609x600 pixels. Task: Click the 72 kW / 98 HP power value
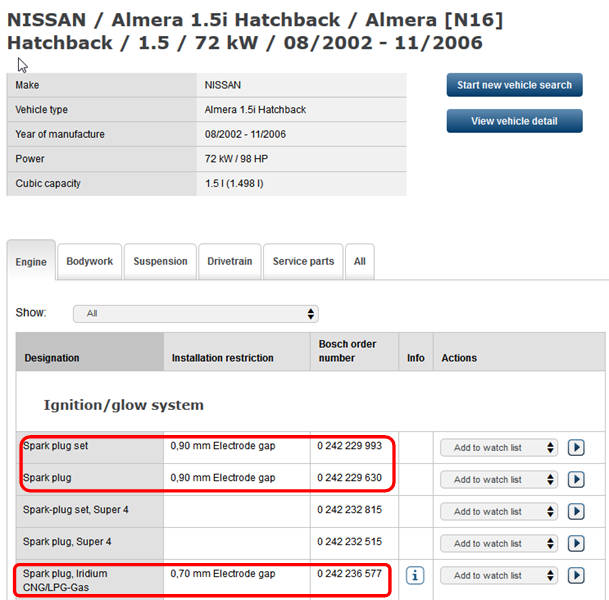236,158
